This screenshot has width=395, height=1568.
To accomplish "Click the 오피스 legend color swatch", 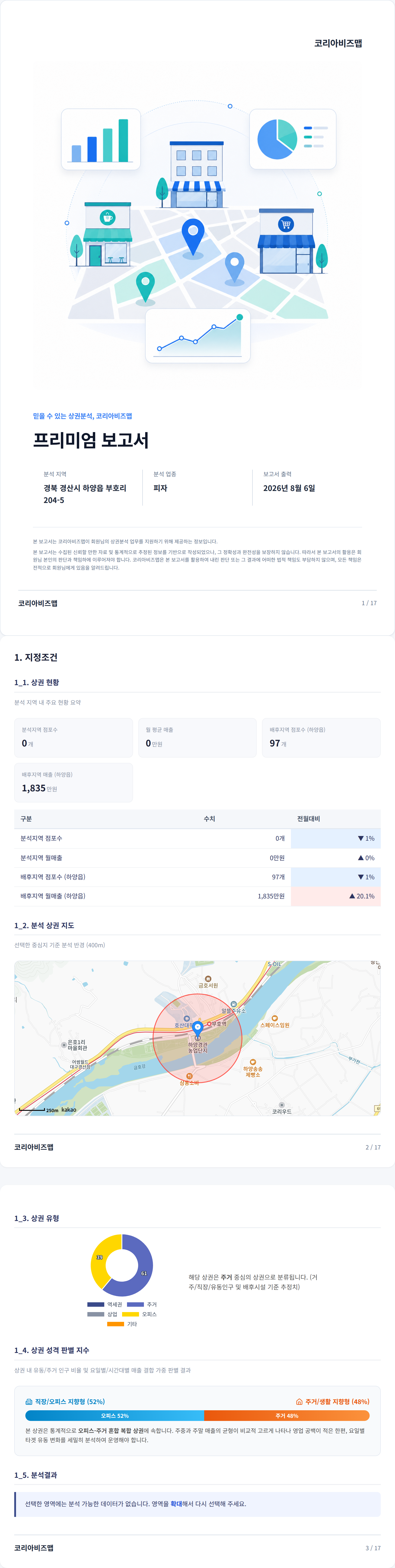I will tap(131, 1314).
